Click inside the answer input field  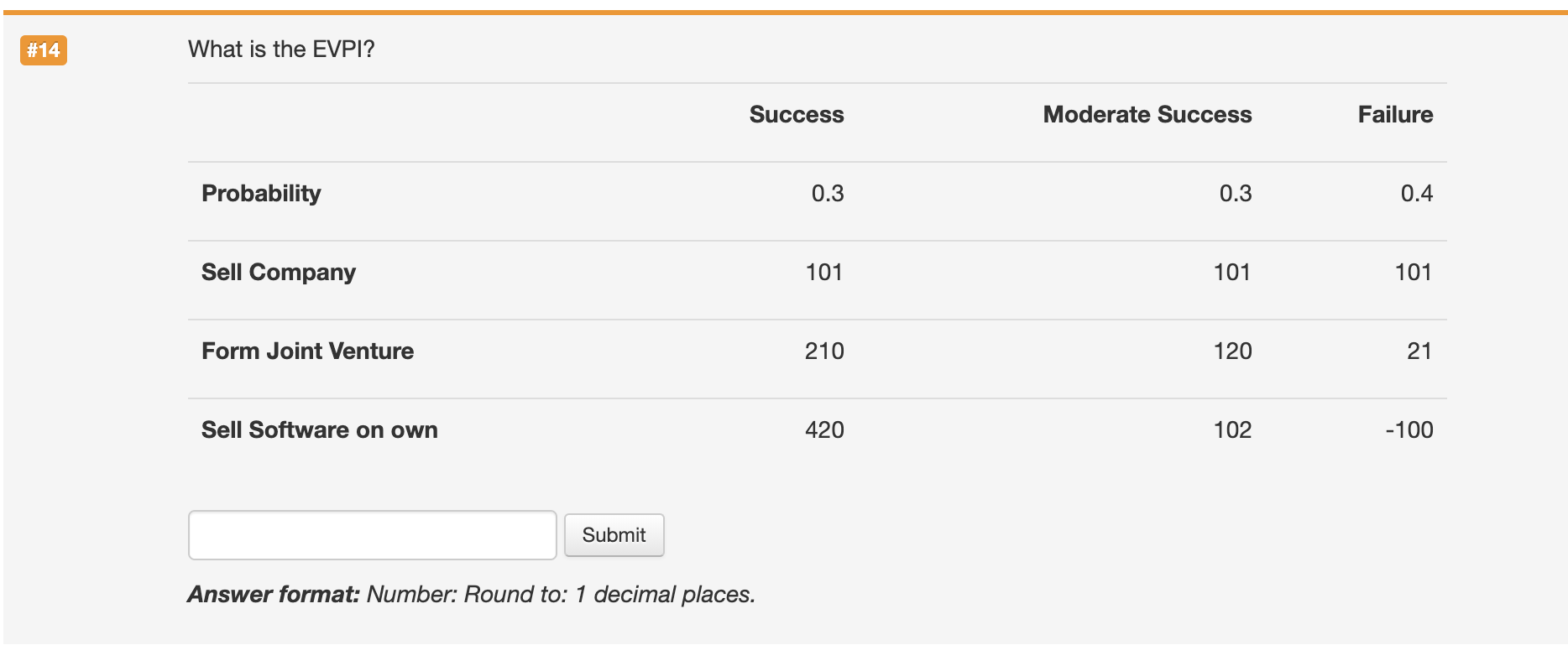click(372, 534)
